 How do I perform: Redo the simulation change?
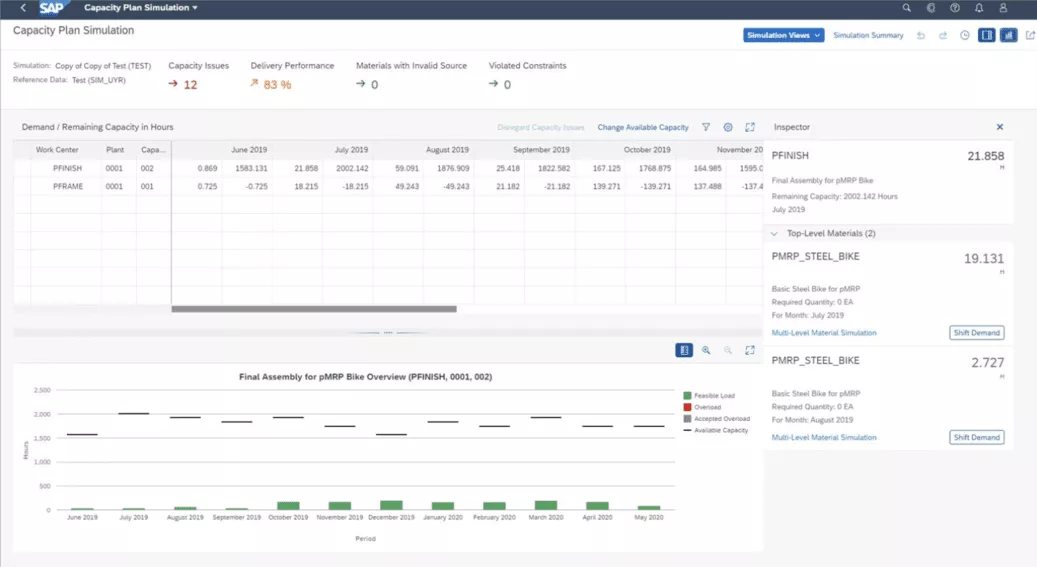click(x=942, y=35)
